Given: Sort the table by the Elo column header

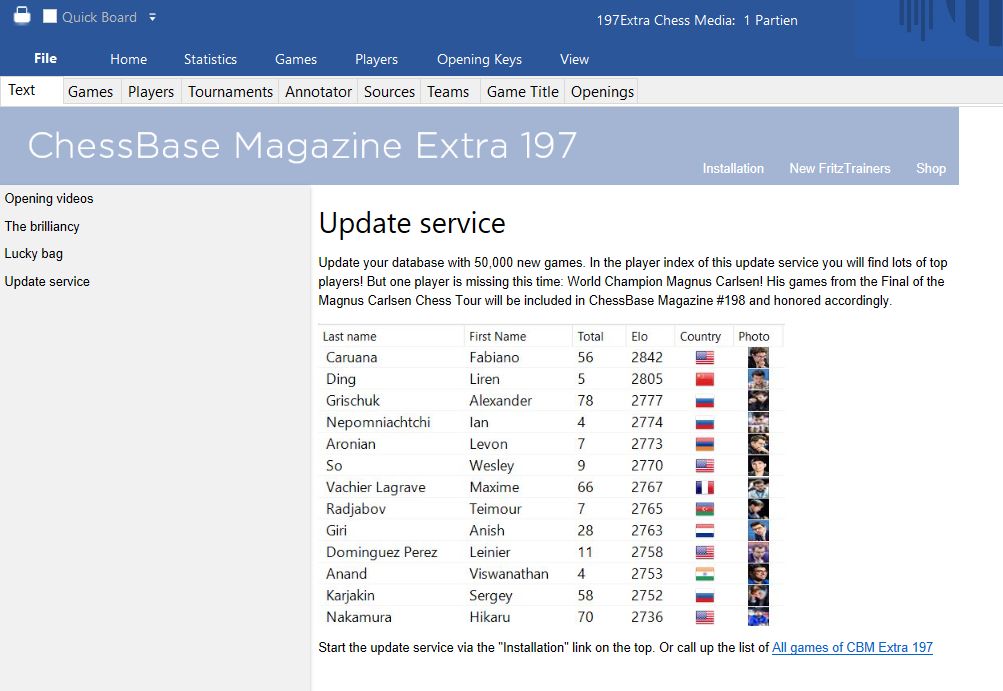Looking at the screenshot, I should [639, 336].
